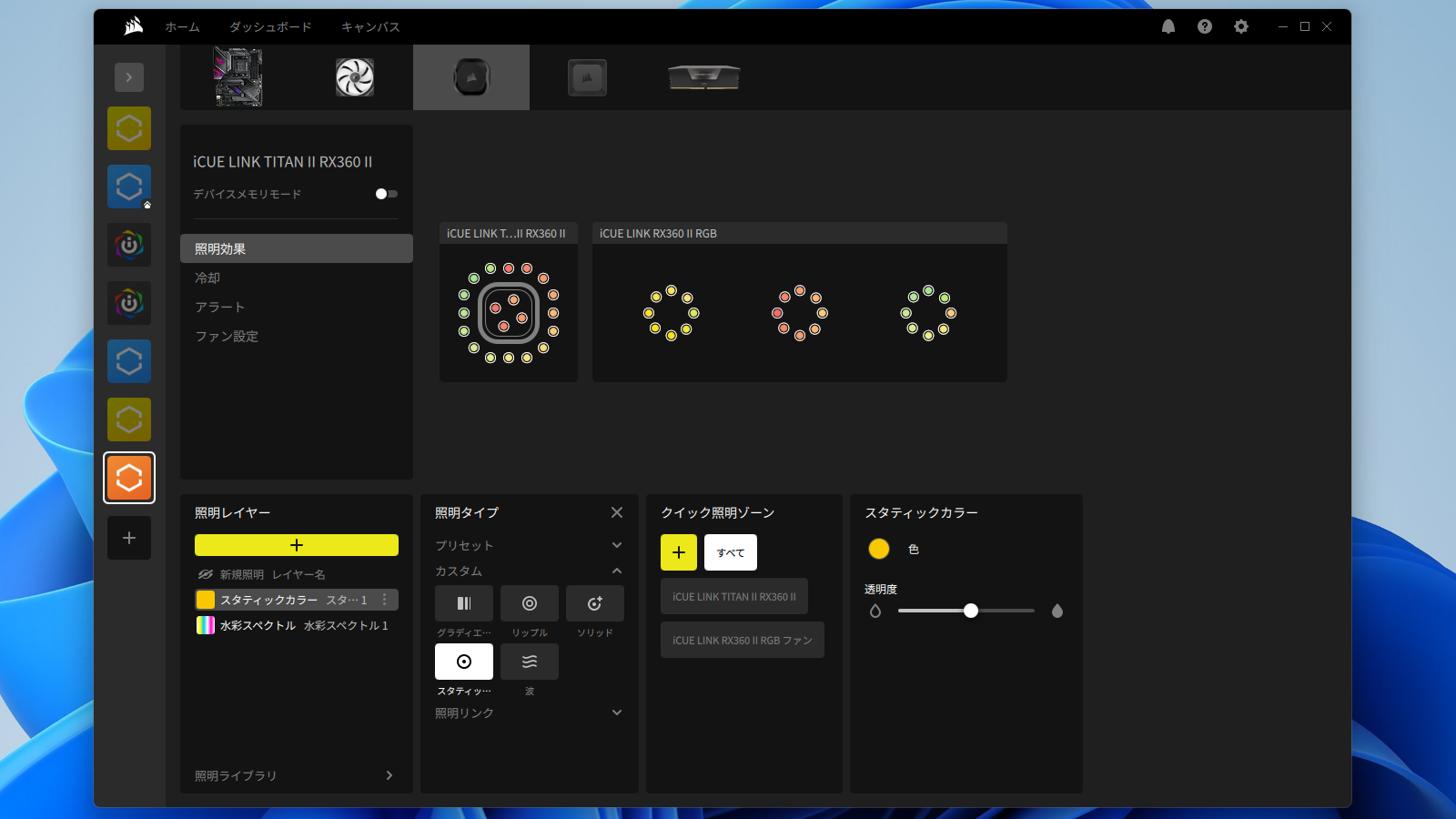
Task: Select iCUE LINK TITAN II RX360 II zone
Action: (734, 596)
